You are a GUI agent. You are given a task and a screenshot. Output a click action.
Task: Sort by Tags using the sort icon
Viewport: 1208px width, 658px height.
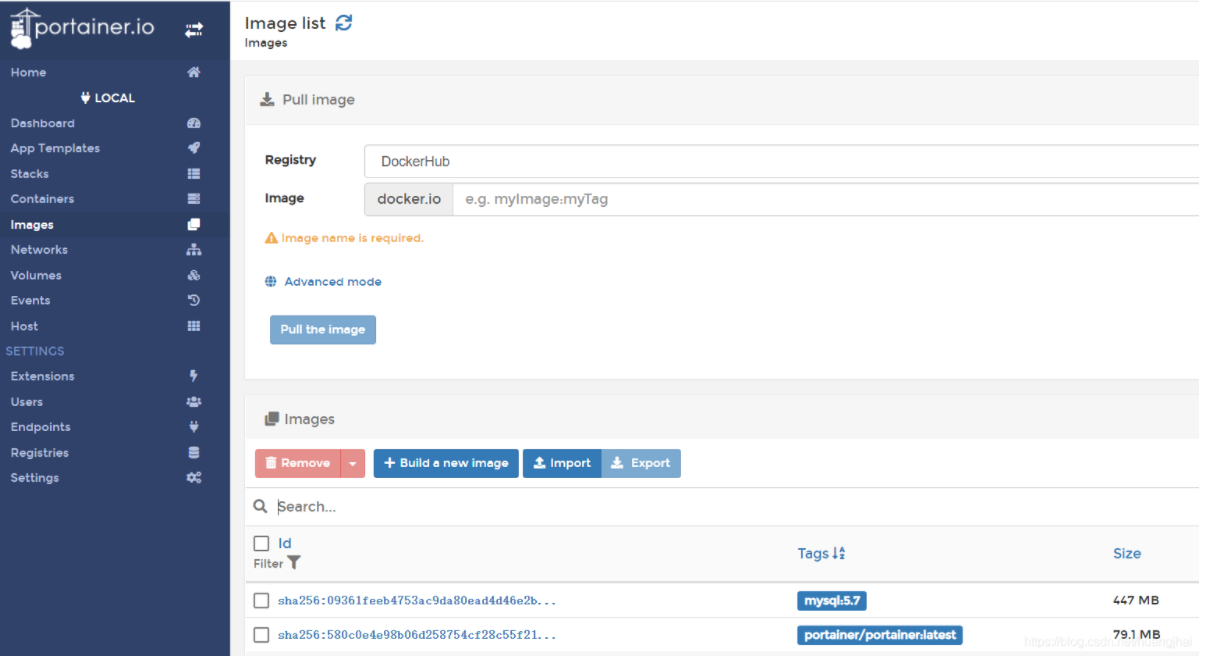(x=839, y=553)
